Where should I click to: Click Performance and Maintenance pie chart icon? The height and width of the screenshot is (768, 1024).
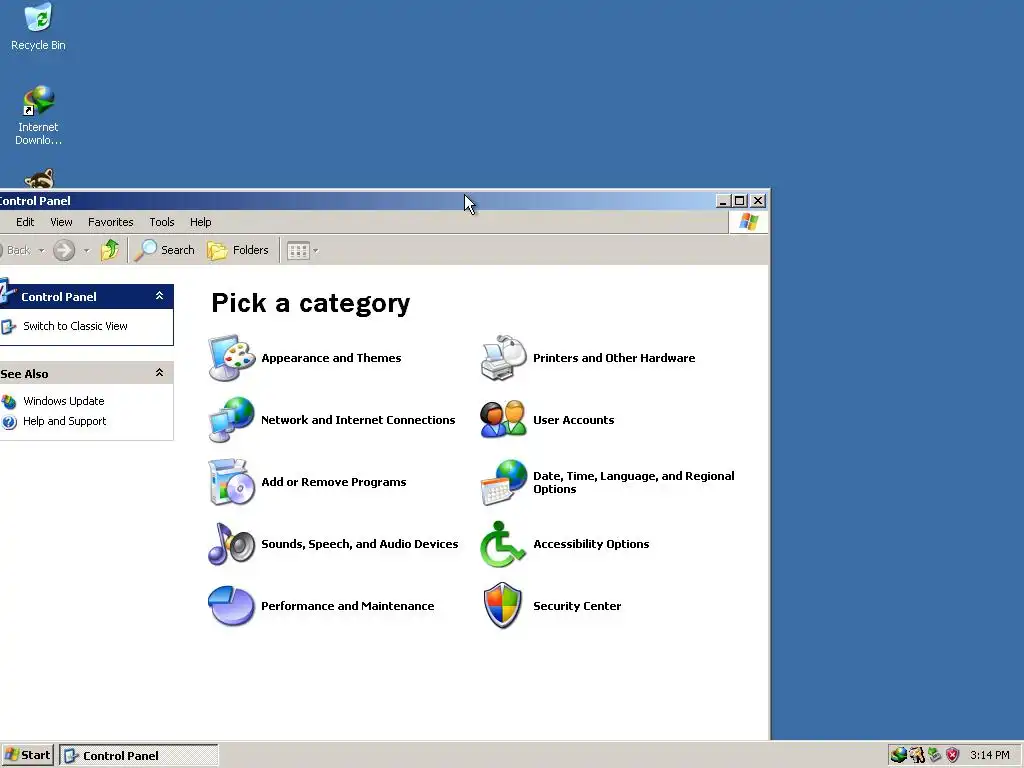click(x=231, y=606)
